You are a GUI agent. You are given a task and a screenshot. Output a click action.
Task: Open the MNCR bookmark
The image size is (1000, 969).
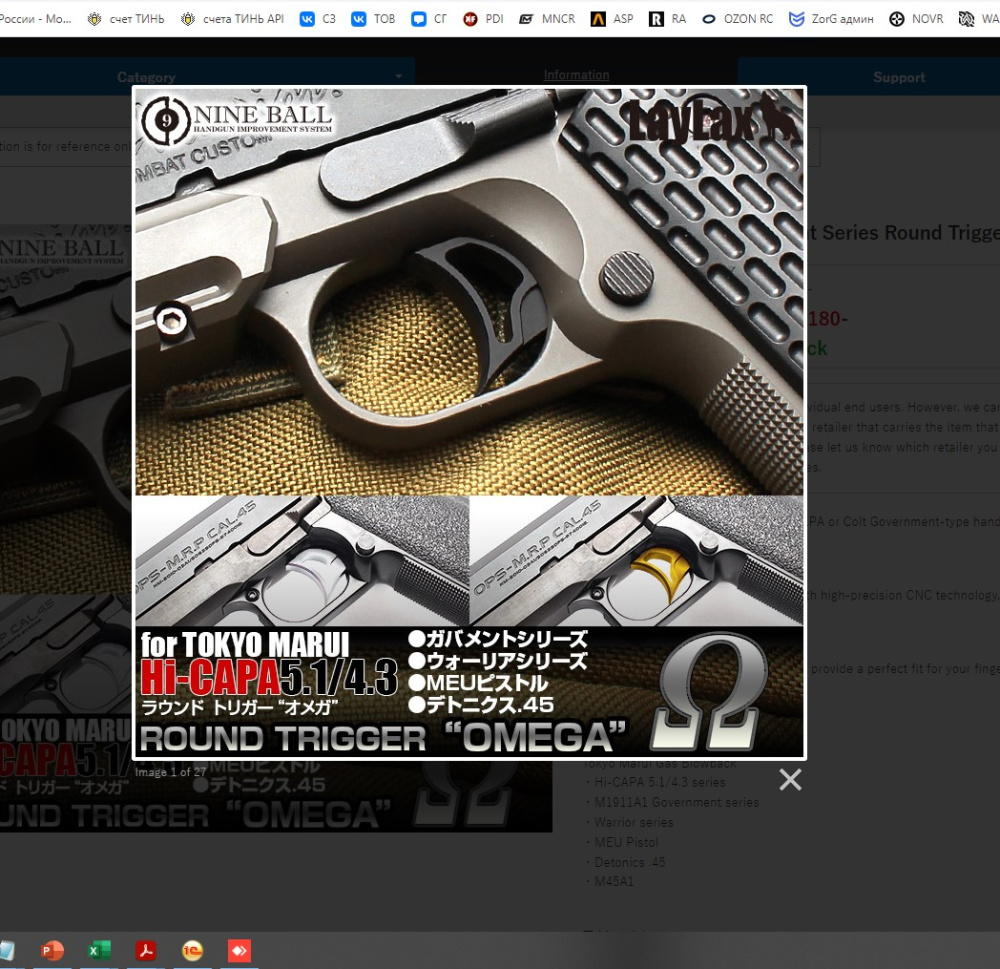point(547,19)
